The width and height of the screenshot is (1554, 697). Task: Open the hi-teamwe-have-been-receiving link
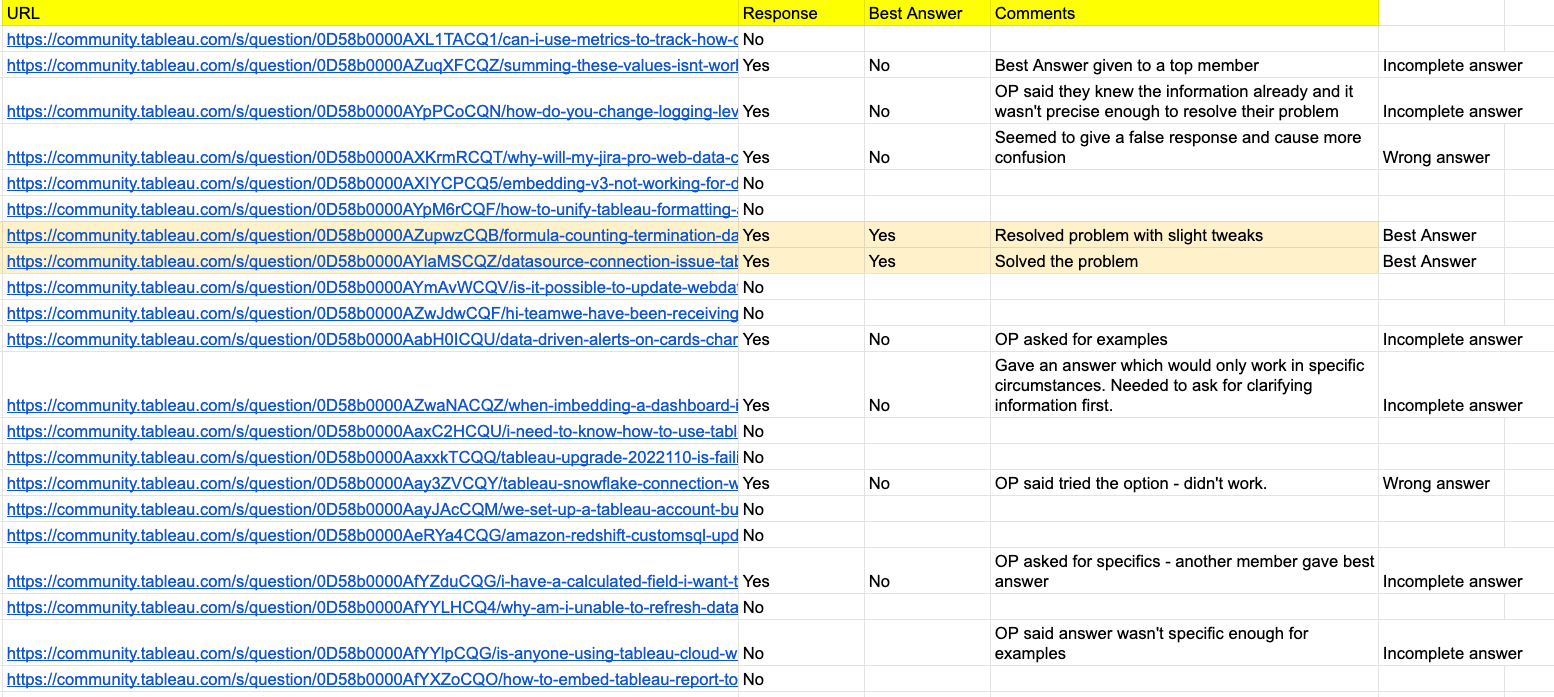click(372, 314)
